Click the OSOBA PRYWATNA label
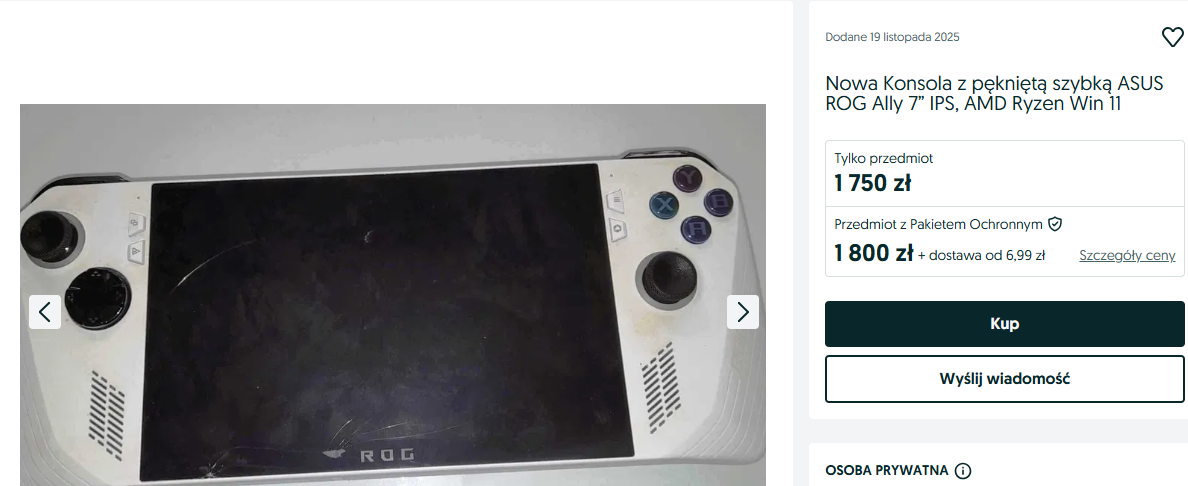The image size is (1188, 486). [886, 471]
